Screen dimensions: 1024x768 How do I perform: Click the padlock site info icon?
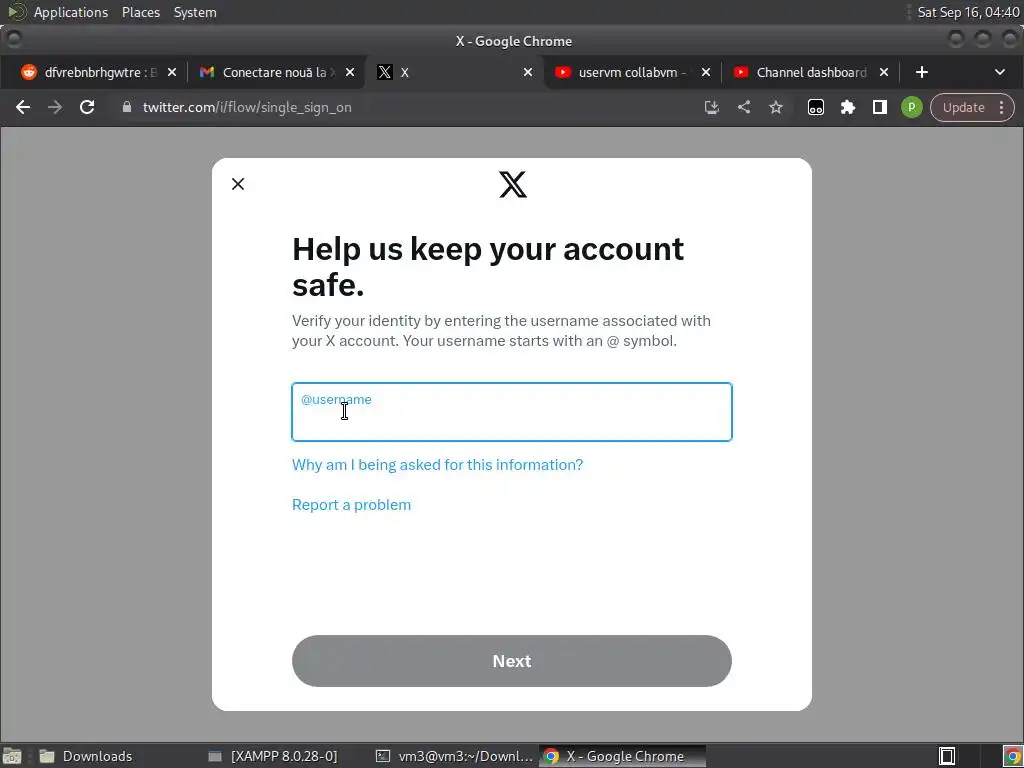point(127,107)
